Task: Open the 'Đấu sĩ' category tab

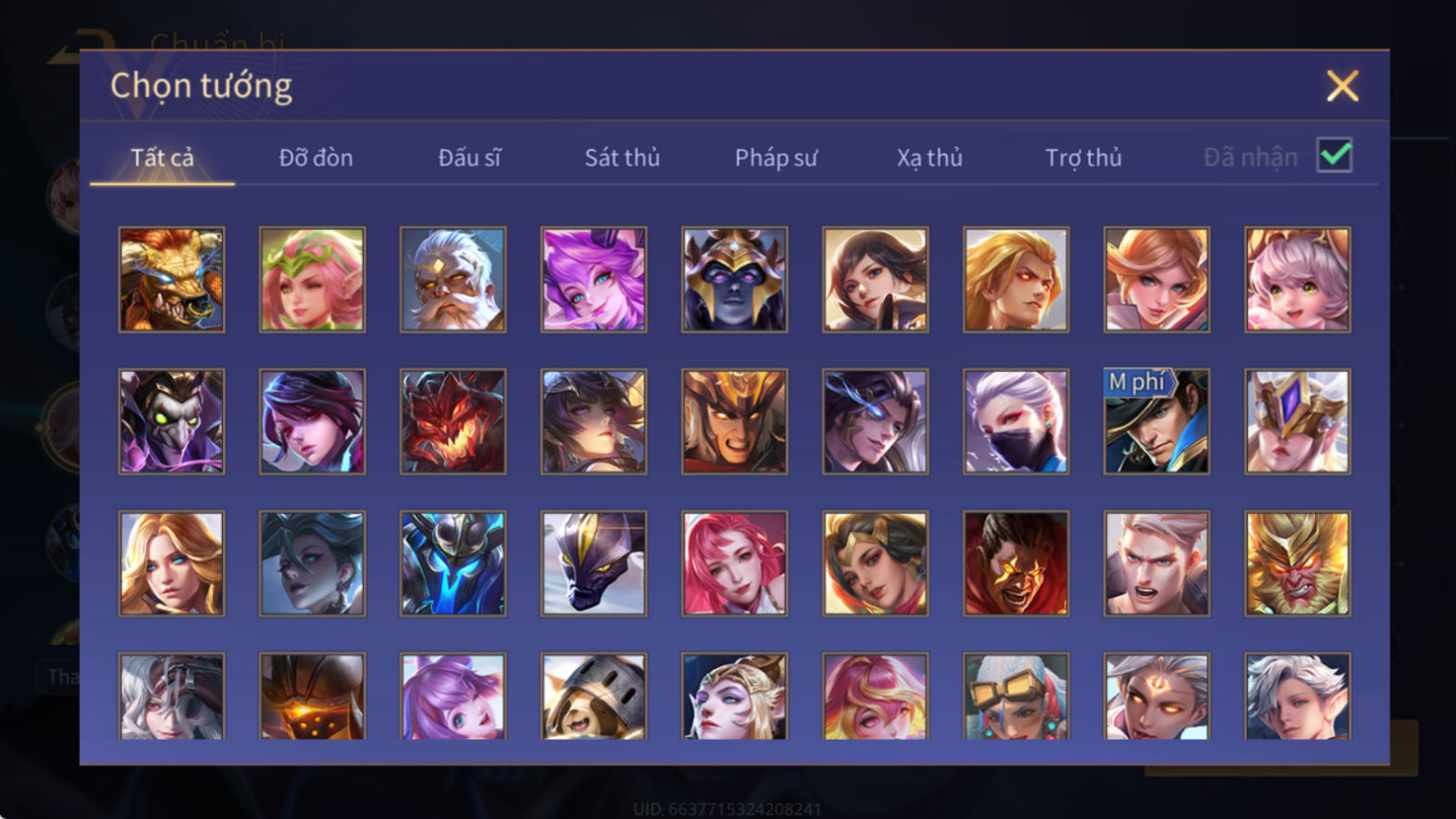Action: [469, 158]
